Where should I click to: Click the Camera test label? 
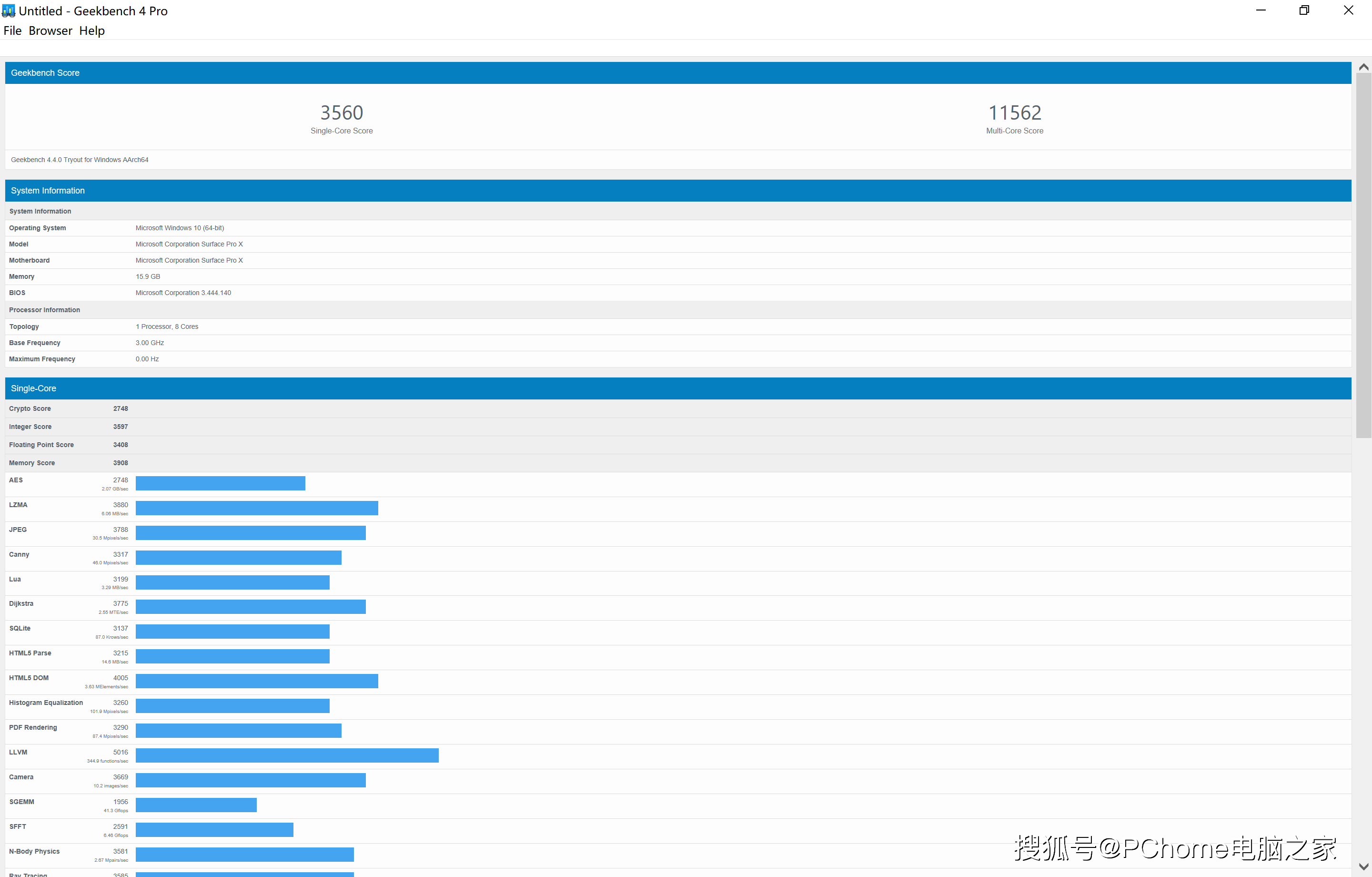click(x=21, y=777)
